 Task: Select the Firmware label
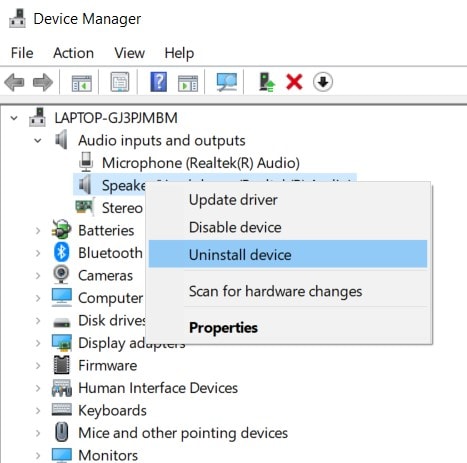[107, 365]
